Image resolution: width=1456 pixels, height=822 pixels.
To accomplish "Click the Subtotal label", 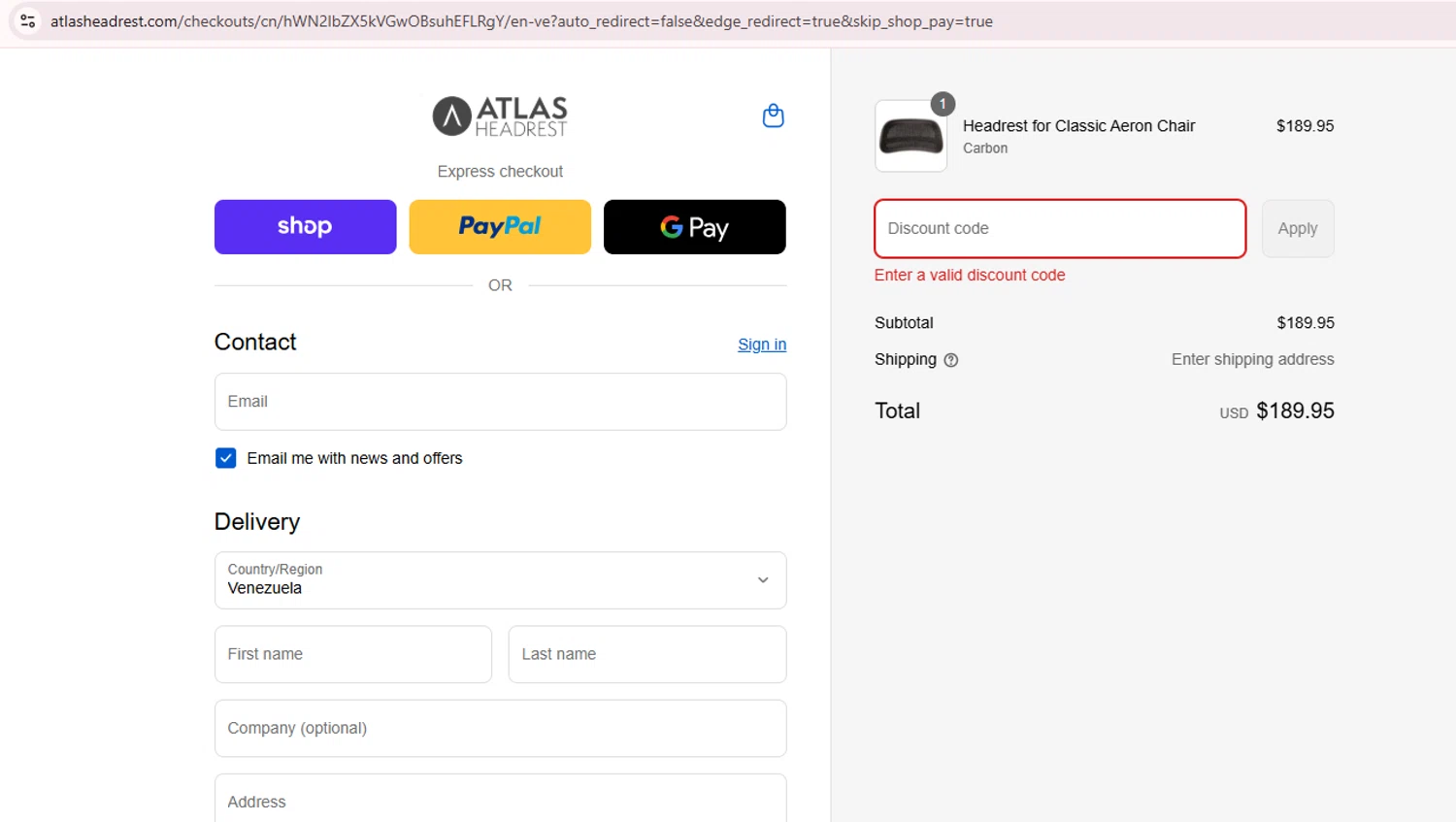I will 904,323.
